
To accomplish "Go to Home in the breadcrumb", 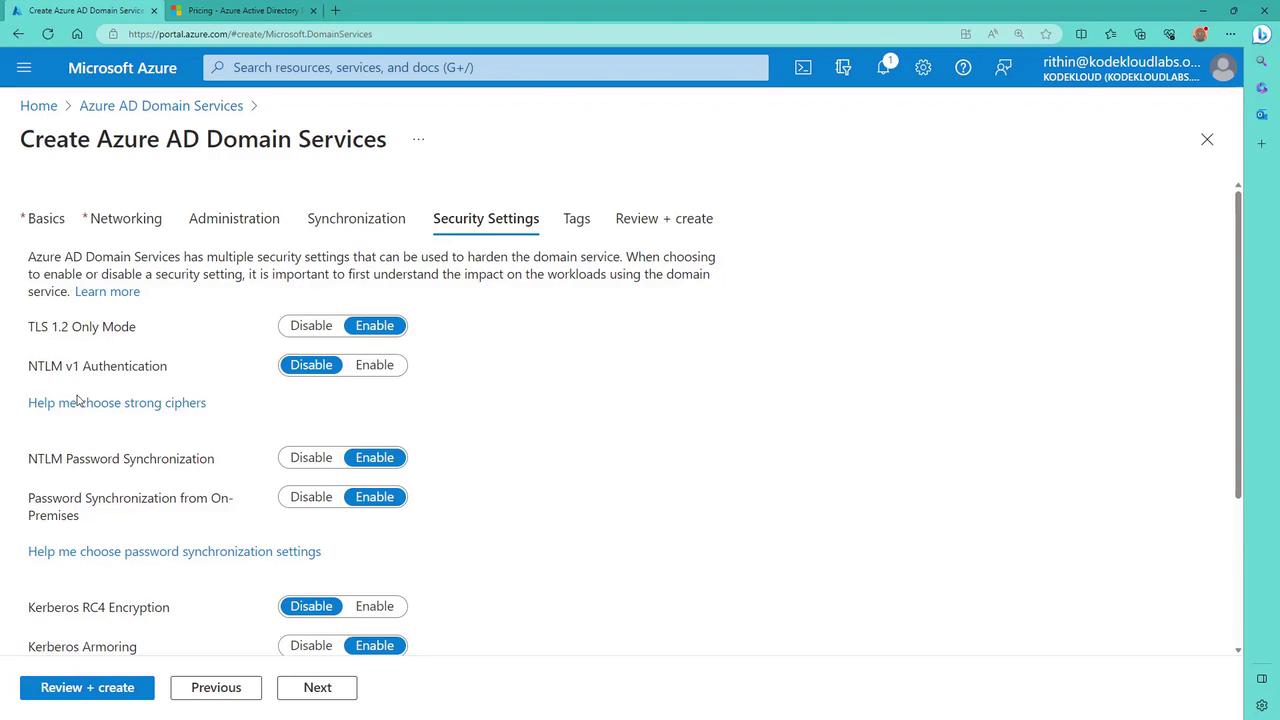I will point(39,106).
